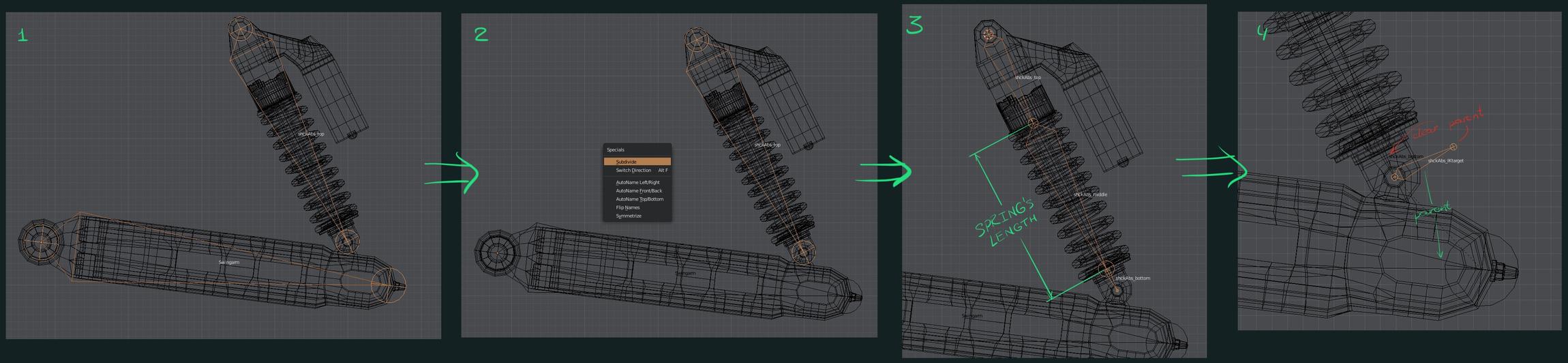Select Switch Direction in Specials menu
The height and width of the screenshot is (363, 1568).
coord(637,170)
